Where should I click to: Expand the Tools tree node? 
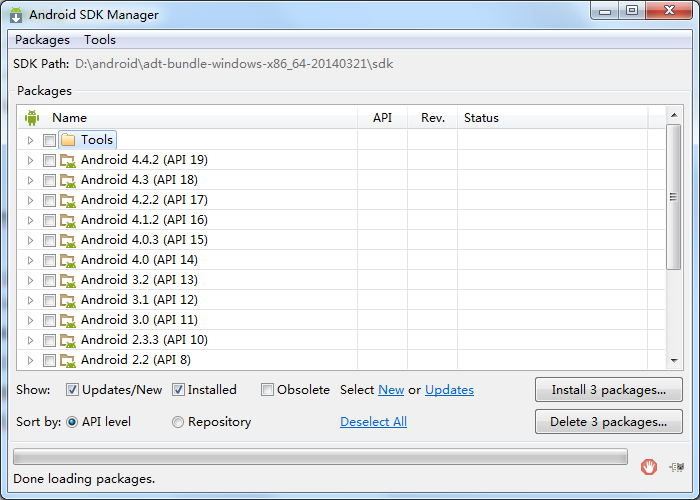pyautogui.click(x=30, y=140)
